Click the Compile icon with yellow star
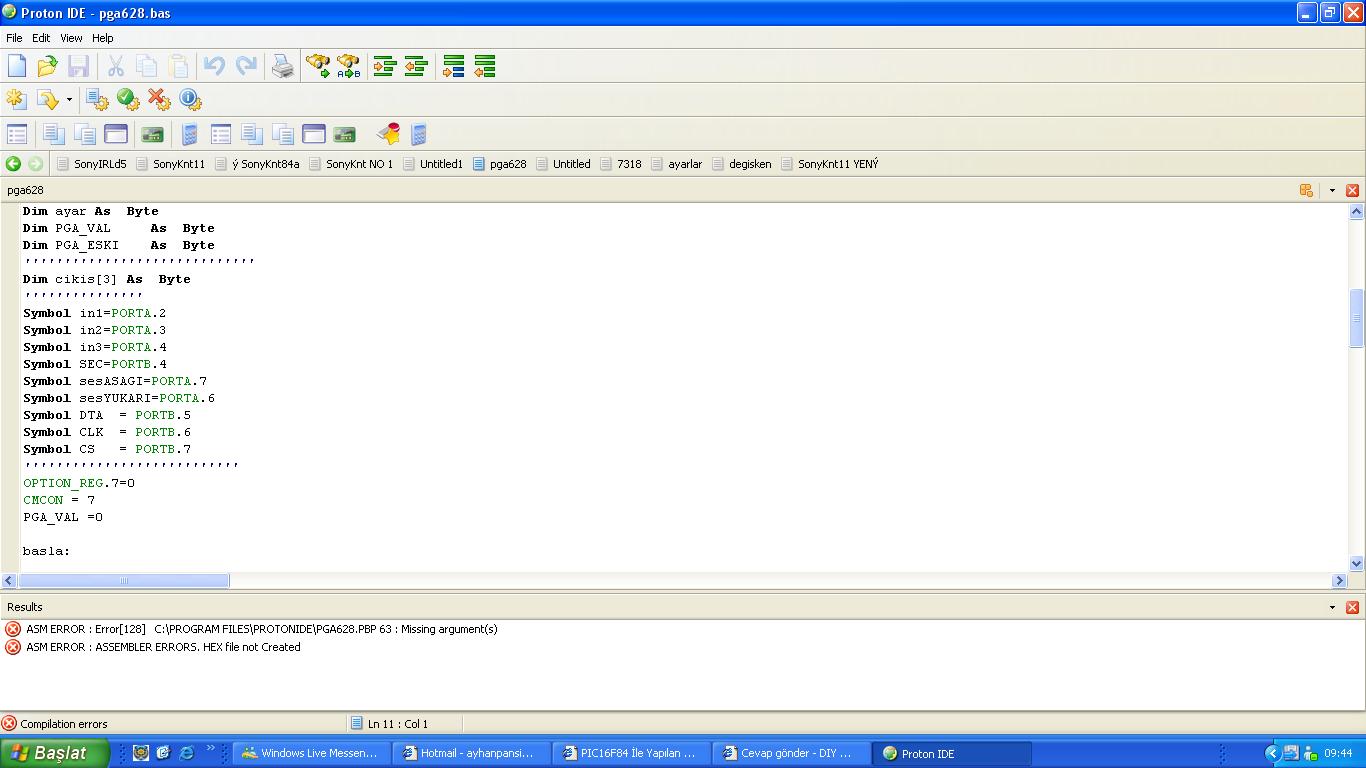Image resolution: width=1366 pixels, height=768 pixels. point(16,99)
